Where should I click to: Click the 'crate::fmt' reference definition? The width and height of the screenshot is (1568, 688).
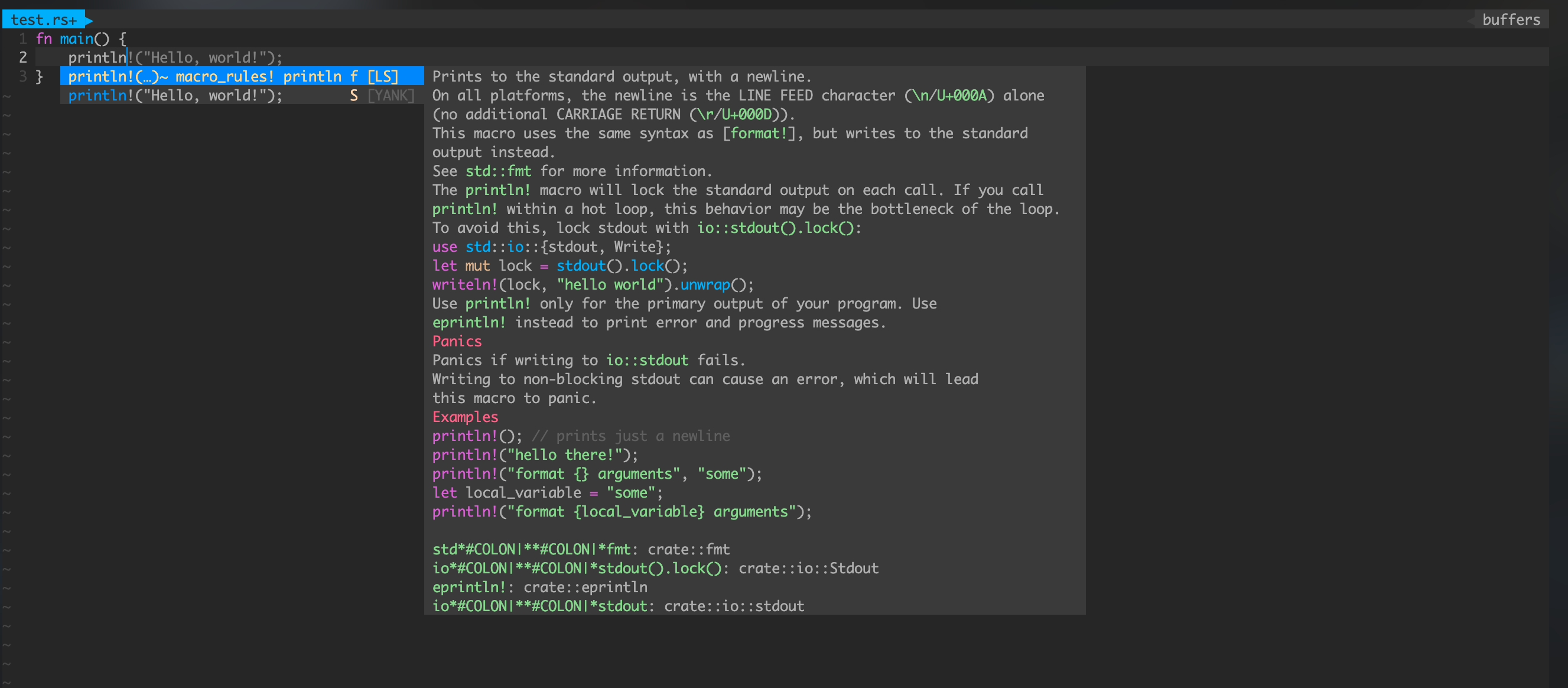click(x=688, y=549)
